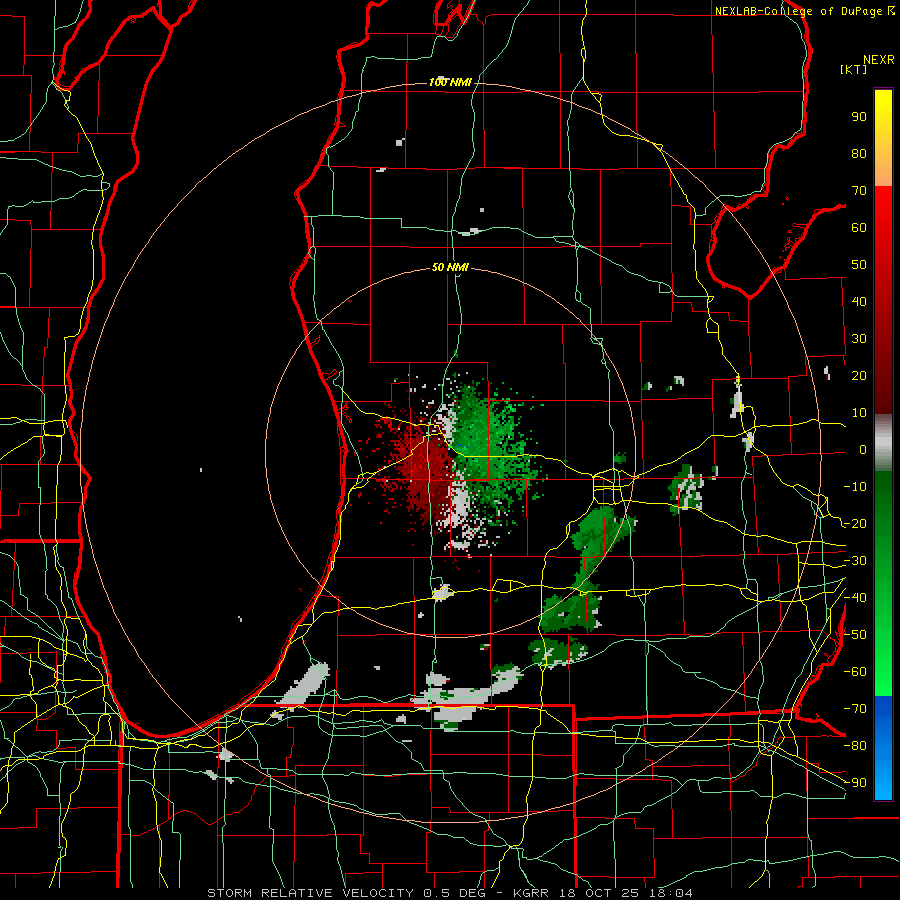The width and height of the screenshot is (900, 900).
Task: Click the bright green segment of color bar
Action: (x=883, y=660)
